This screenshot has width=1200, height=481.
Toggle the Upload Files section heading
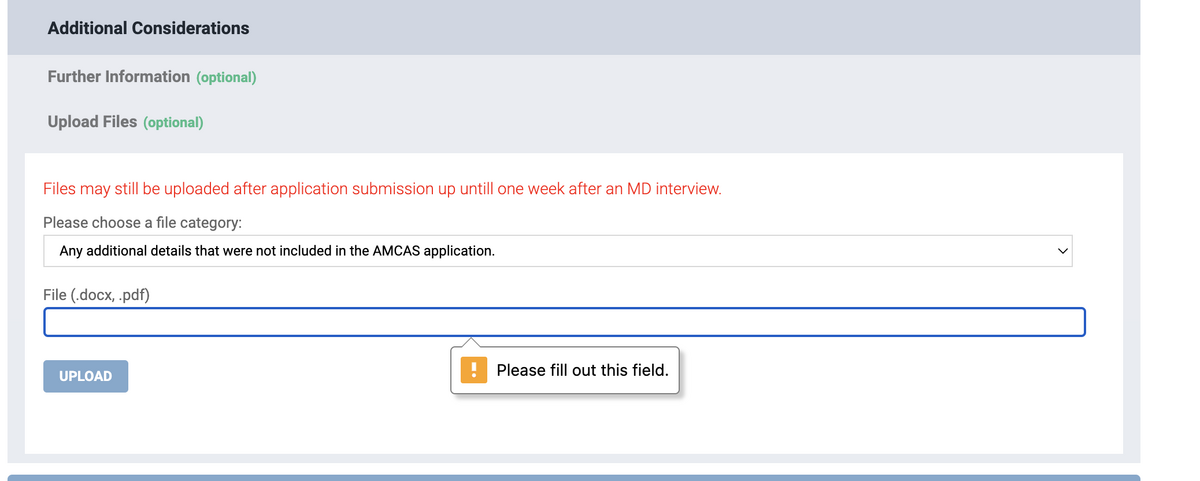coord(93,122)
